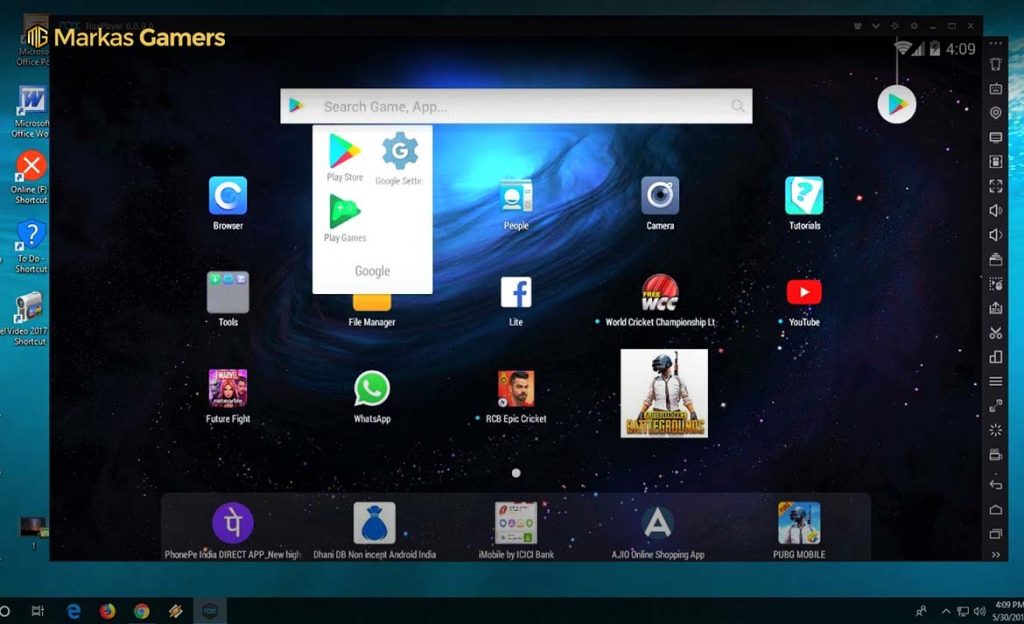Click volume down in Nox sidebar
This screenshot has width=1024, height=624.
point(995,235)
